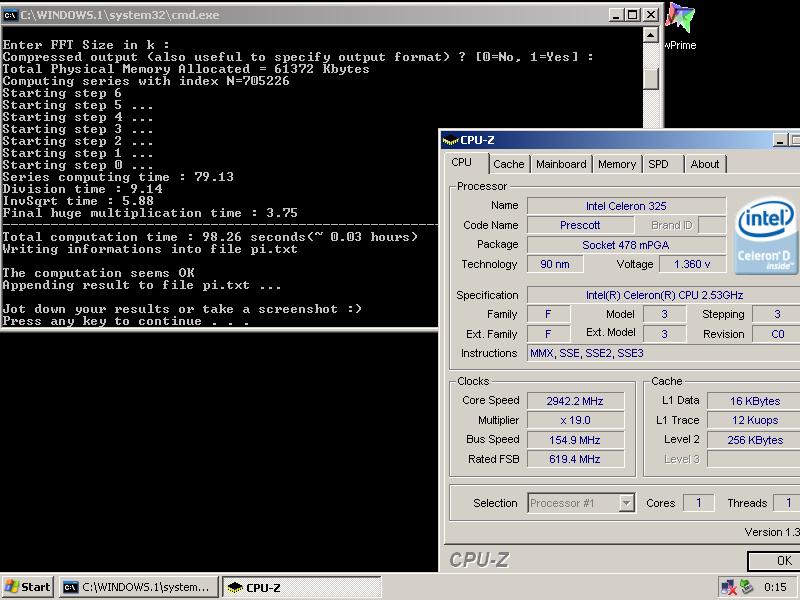
Task: Select the CPU-Z taskbar button
Action: pos(302,587)
